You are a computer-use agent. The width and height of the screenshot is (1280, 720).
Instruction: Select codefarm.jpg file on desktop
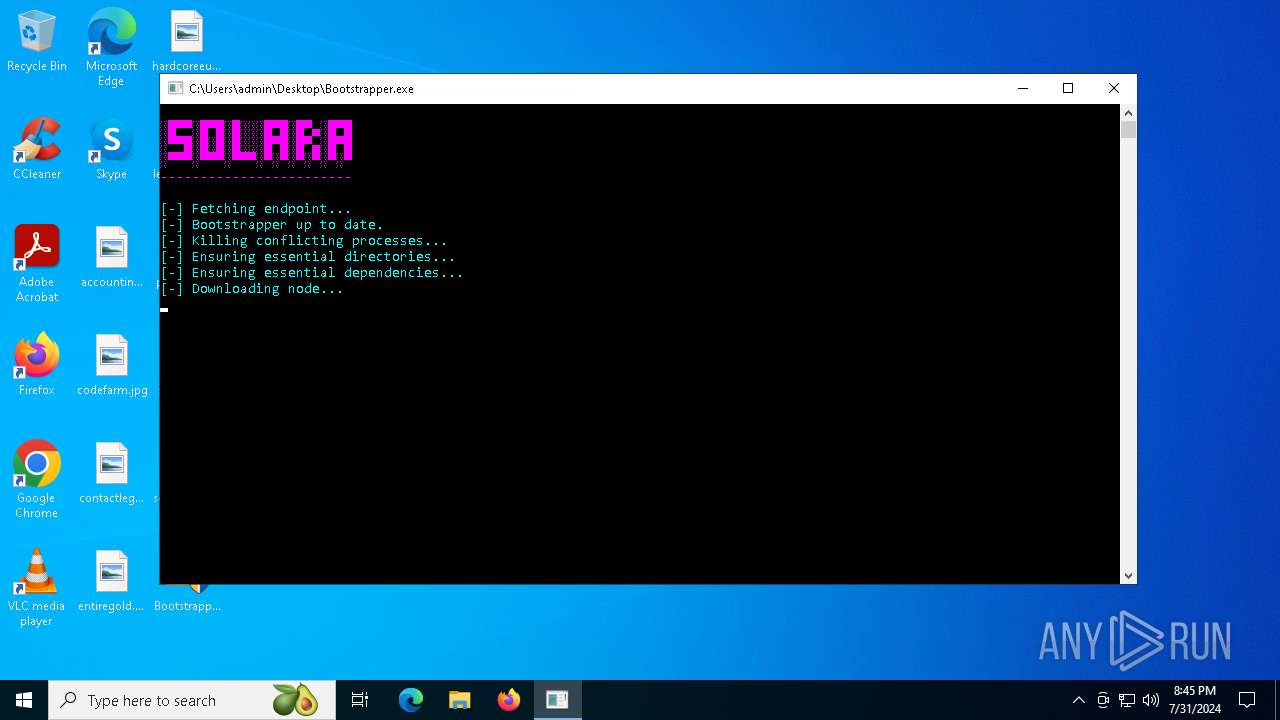[112, 365]
